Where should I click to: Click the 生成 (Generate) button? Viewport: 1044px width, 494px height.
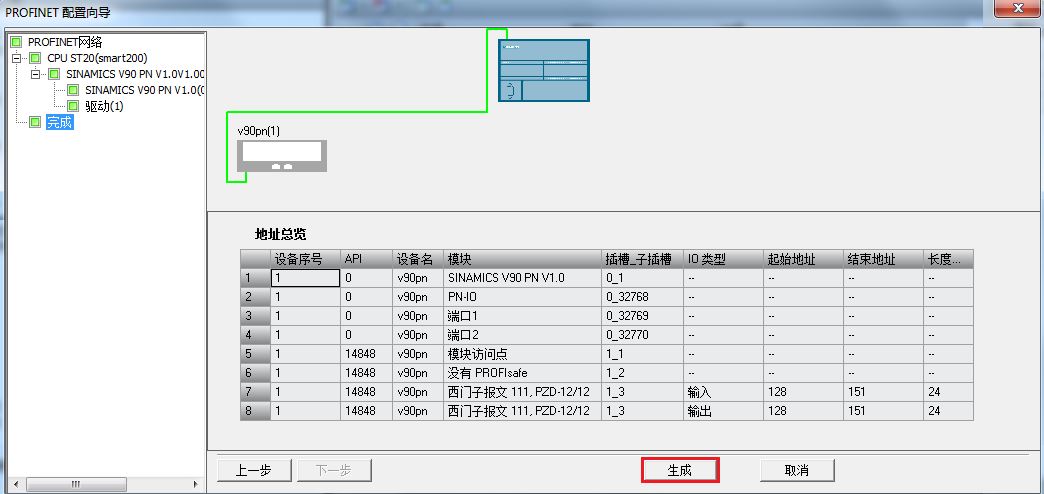[x=680, y=470]
